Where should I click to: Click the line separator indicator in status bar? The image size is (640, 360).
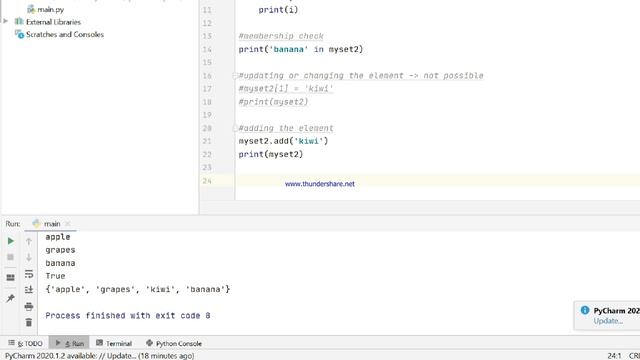pos(634,356)
